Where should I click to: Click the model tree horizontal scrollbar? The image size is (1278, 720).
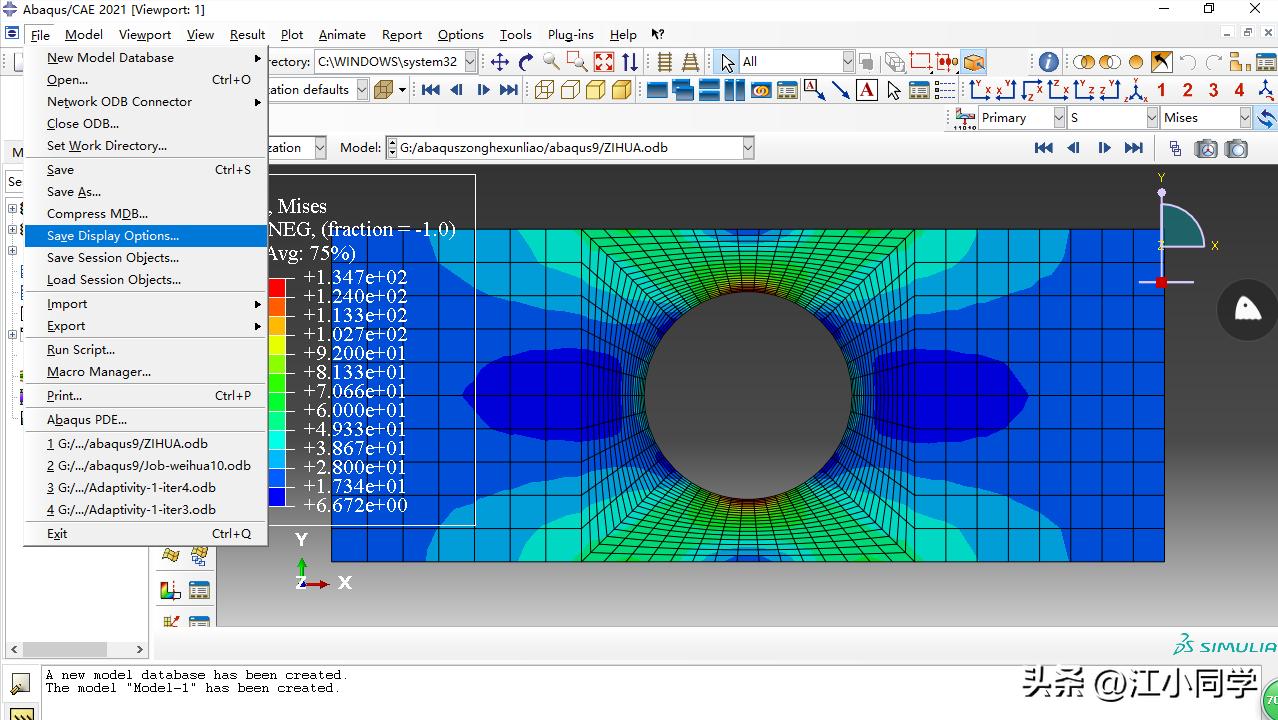pyautogui.click(x=74, y=649)
